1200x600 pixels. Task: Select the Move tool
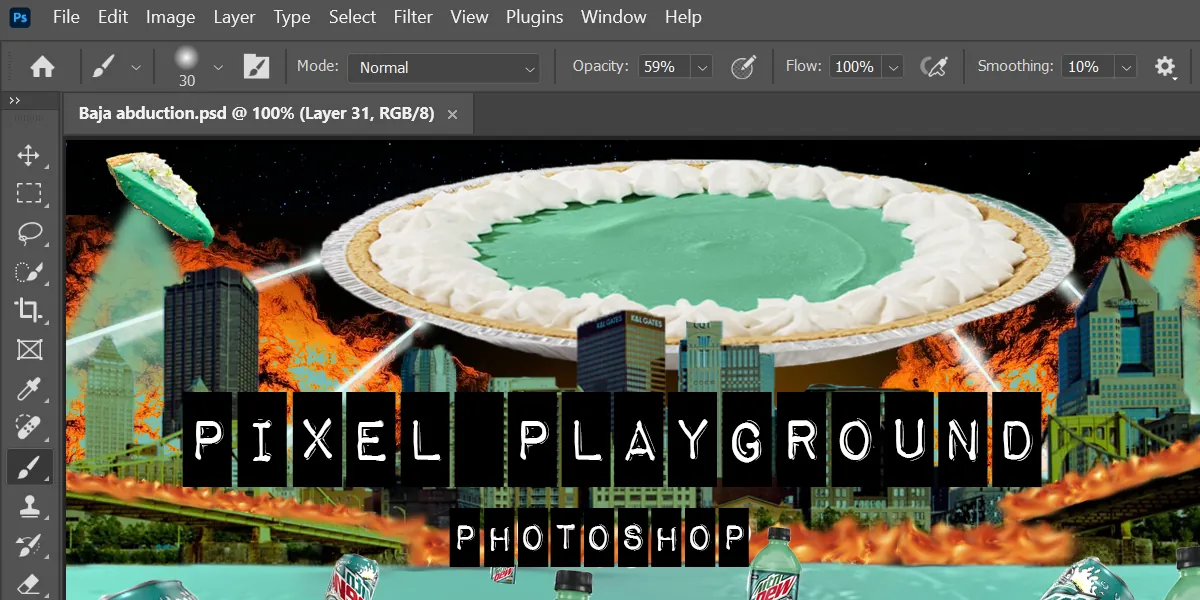(x=28, y=155)
